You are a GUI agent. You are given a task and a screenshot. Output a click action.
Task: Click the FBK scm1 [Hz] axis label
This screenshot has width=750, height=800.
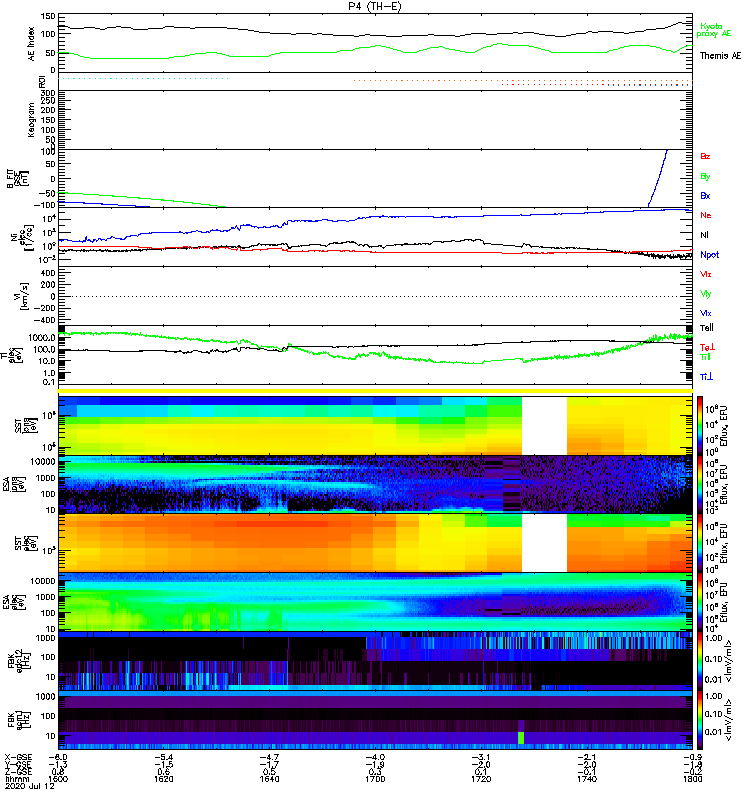point(19,719)
